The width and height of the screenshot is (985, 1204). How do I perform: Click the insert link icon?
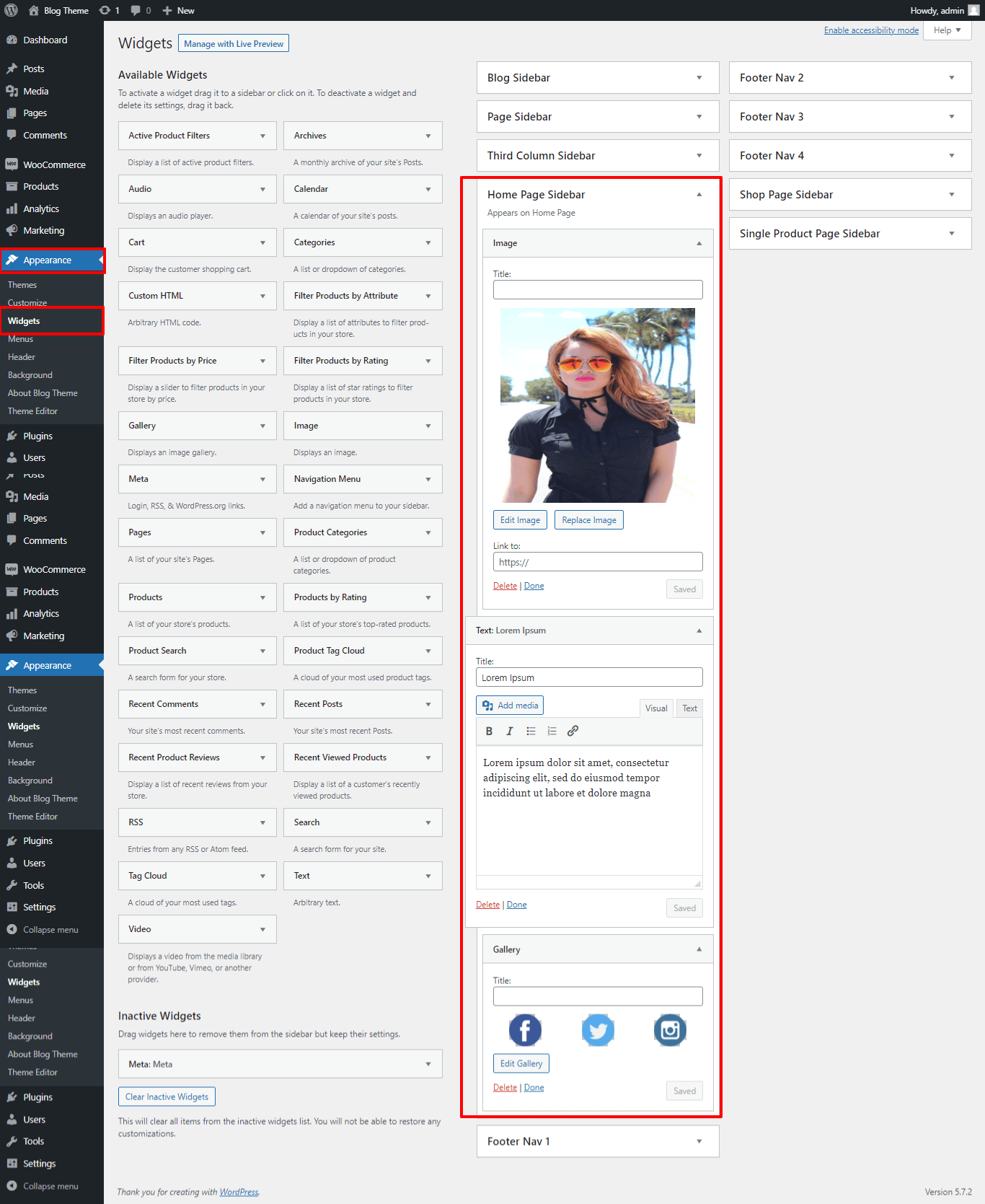coord(573,731)
